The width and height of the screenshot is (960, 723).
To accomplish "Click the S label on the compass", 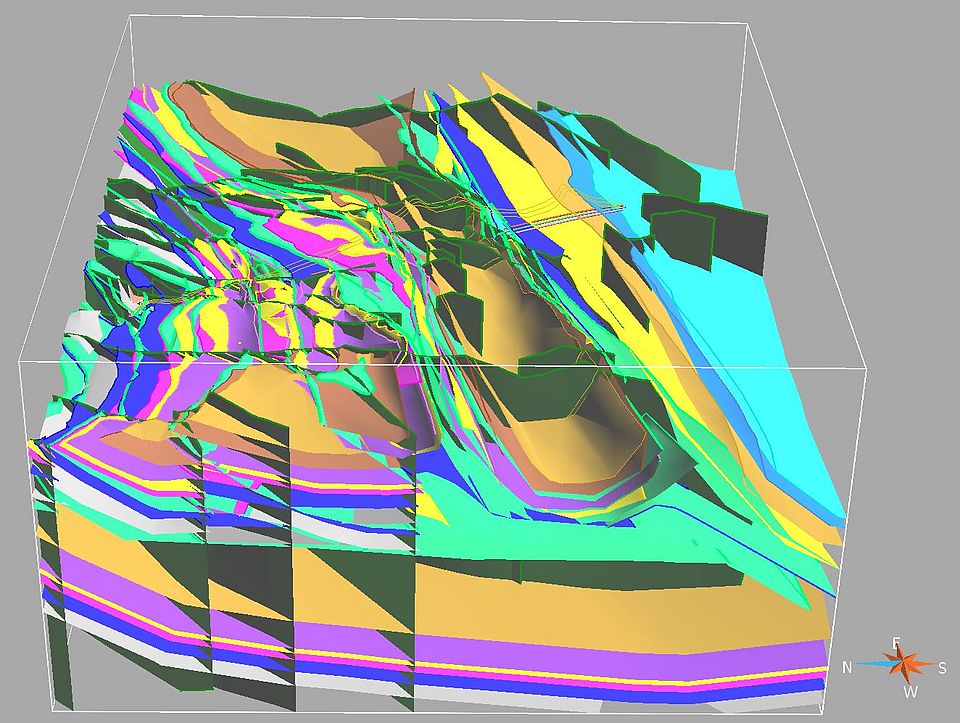I will click(x=944, y=667).
